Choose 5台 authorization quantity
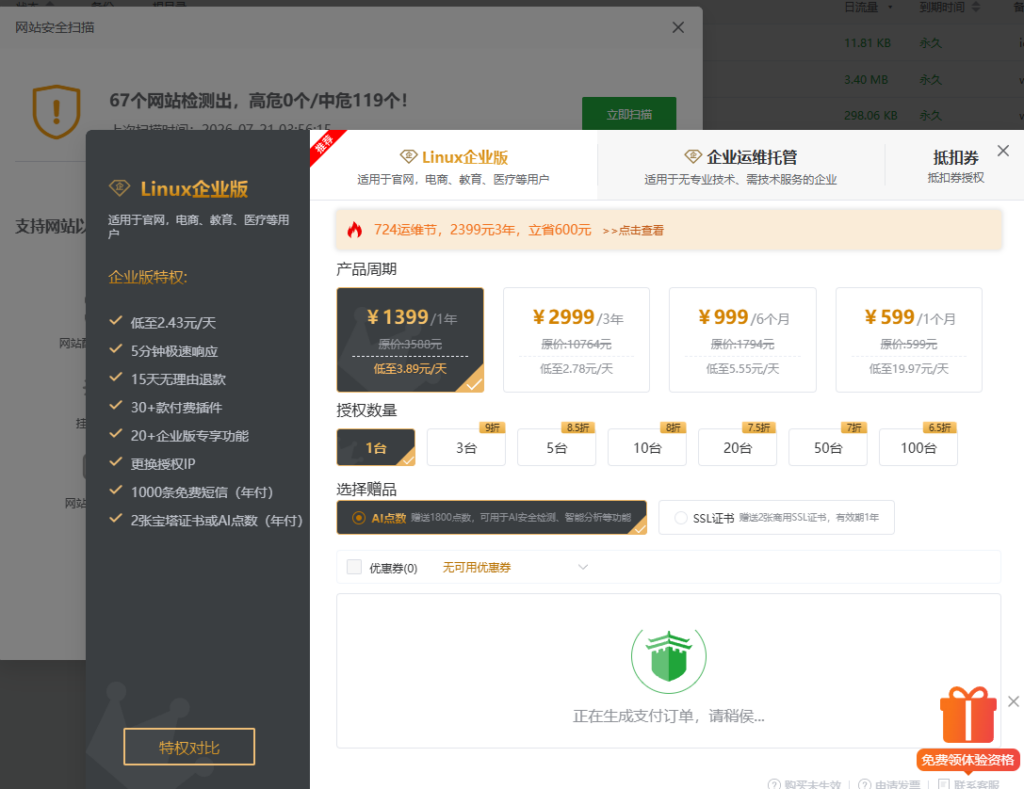 point(556,447)
